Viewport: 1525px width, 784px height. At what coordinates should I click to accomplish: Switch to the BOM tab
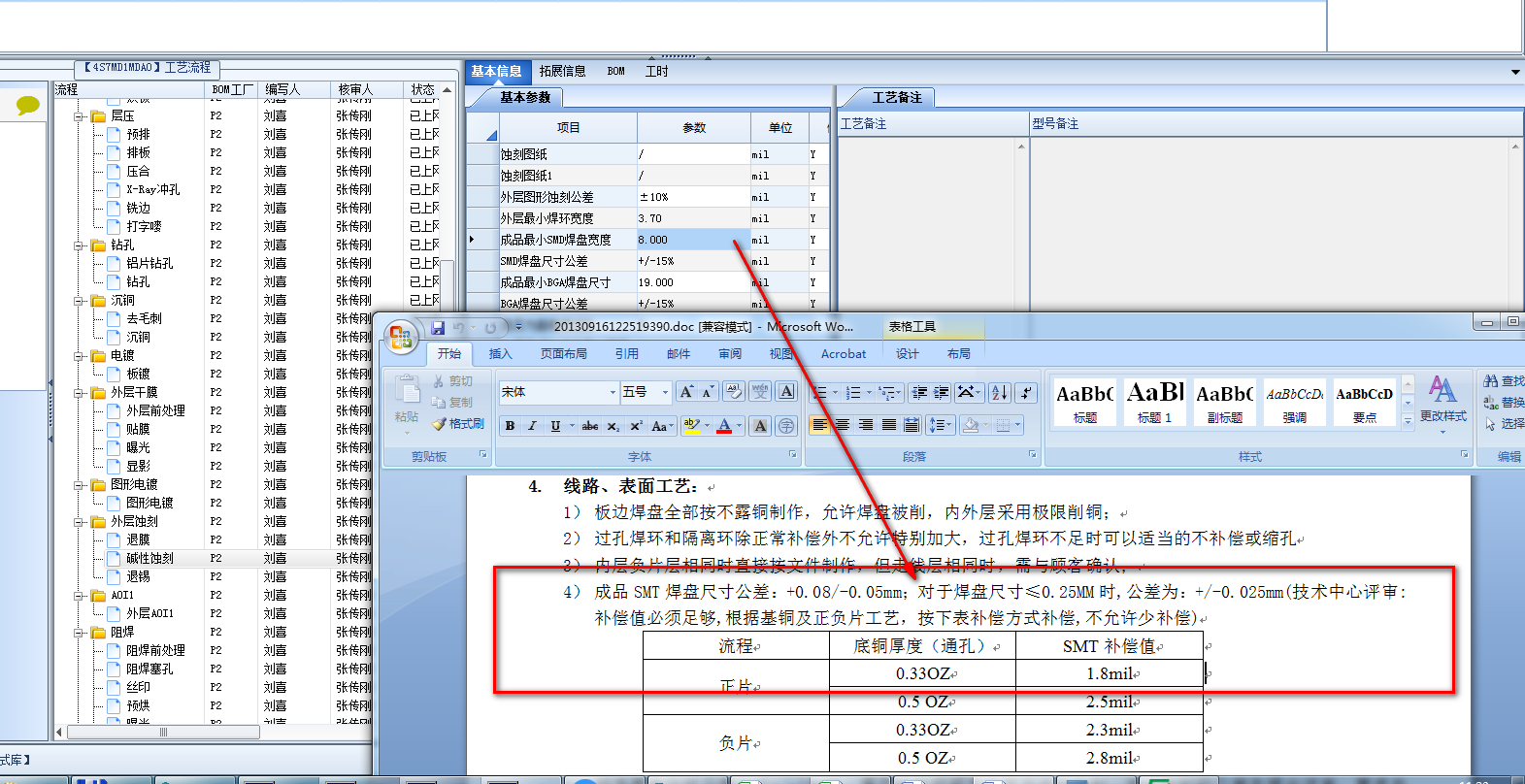616,71
